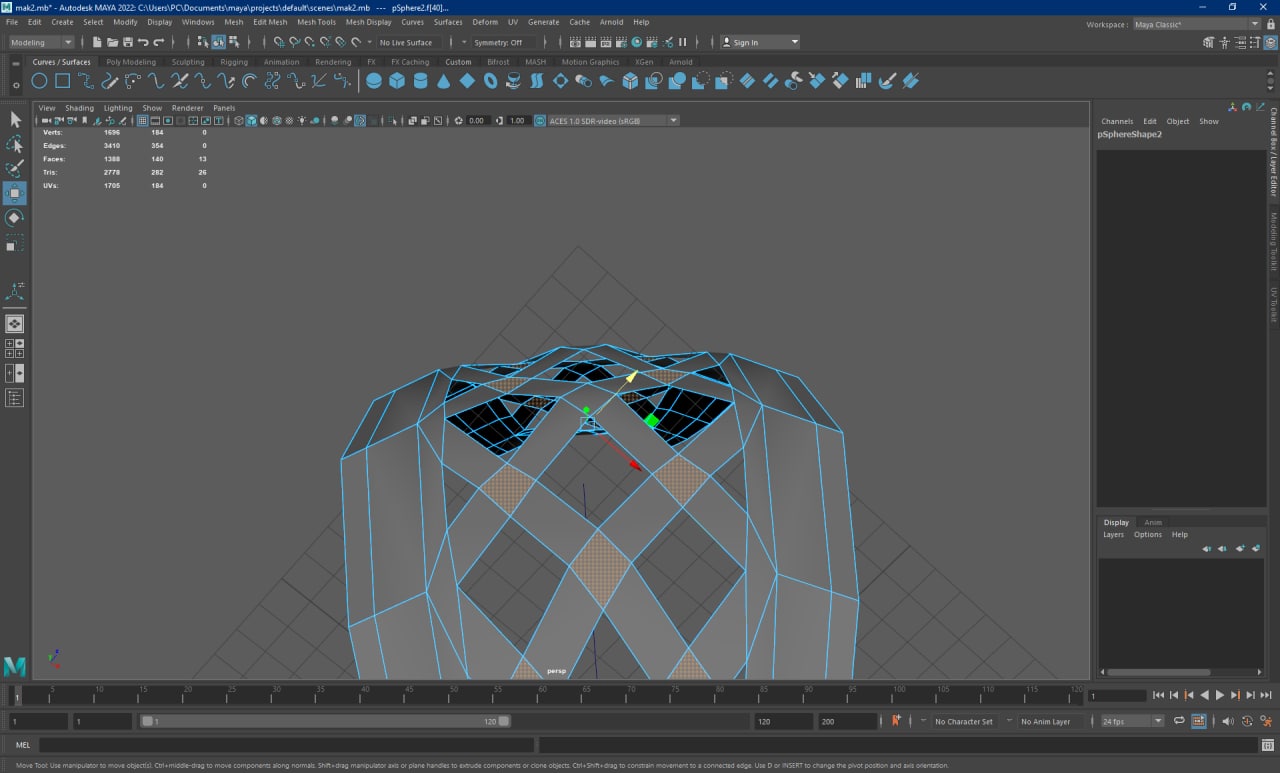This screenshot has height=773, width=1280.
Task: Open the viewport Renderer menu
Action: coord(187,108)
